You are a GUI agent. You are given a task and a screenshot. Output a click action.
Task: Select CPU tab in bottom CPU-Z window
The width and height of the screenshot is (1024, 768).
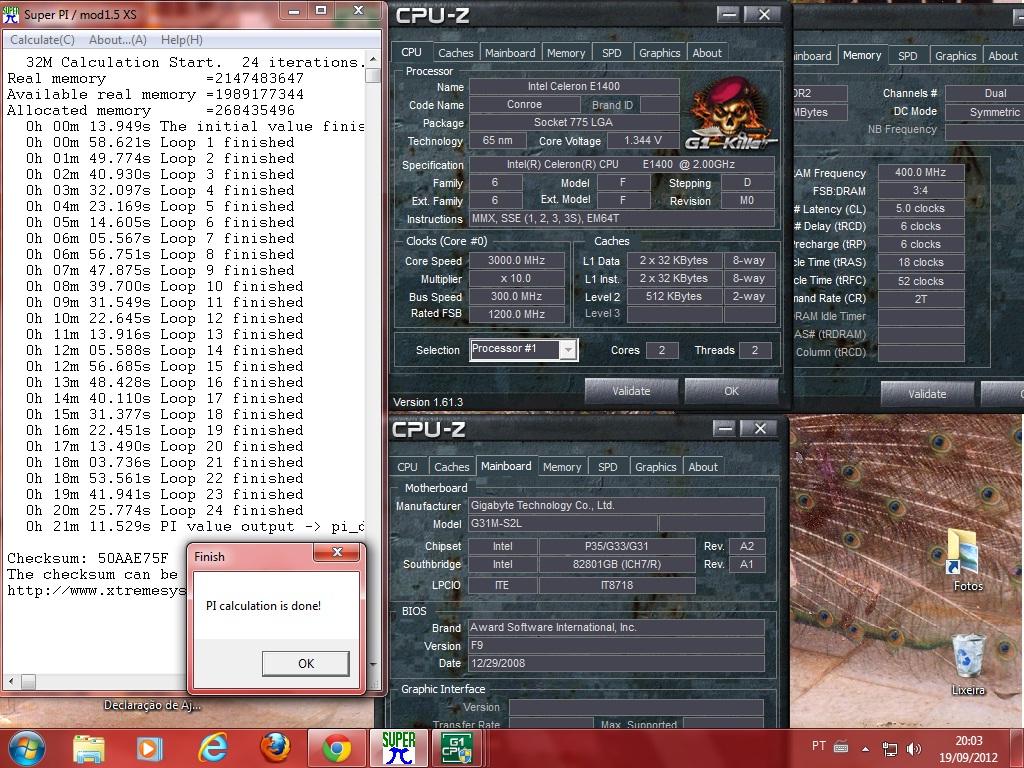[x=407, y=467]
